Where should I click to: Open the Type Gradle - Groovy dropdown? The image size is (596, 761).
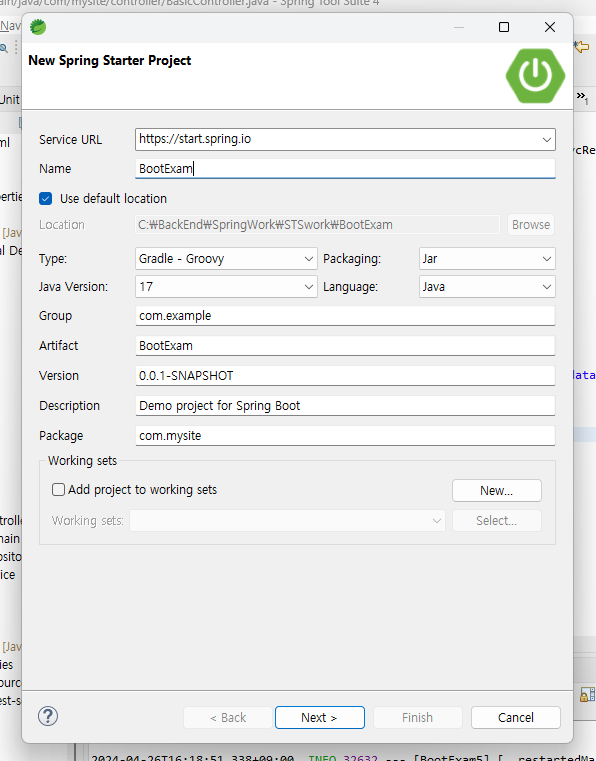click(x=309, y=259)
